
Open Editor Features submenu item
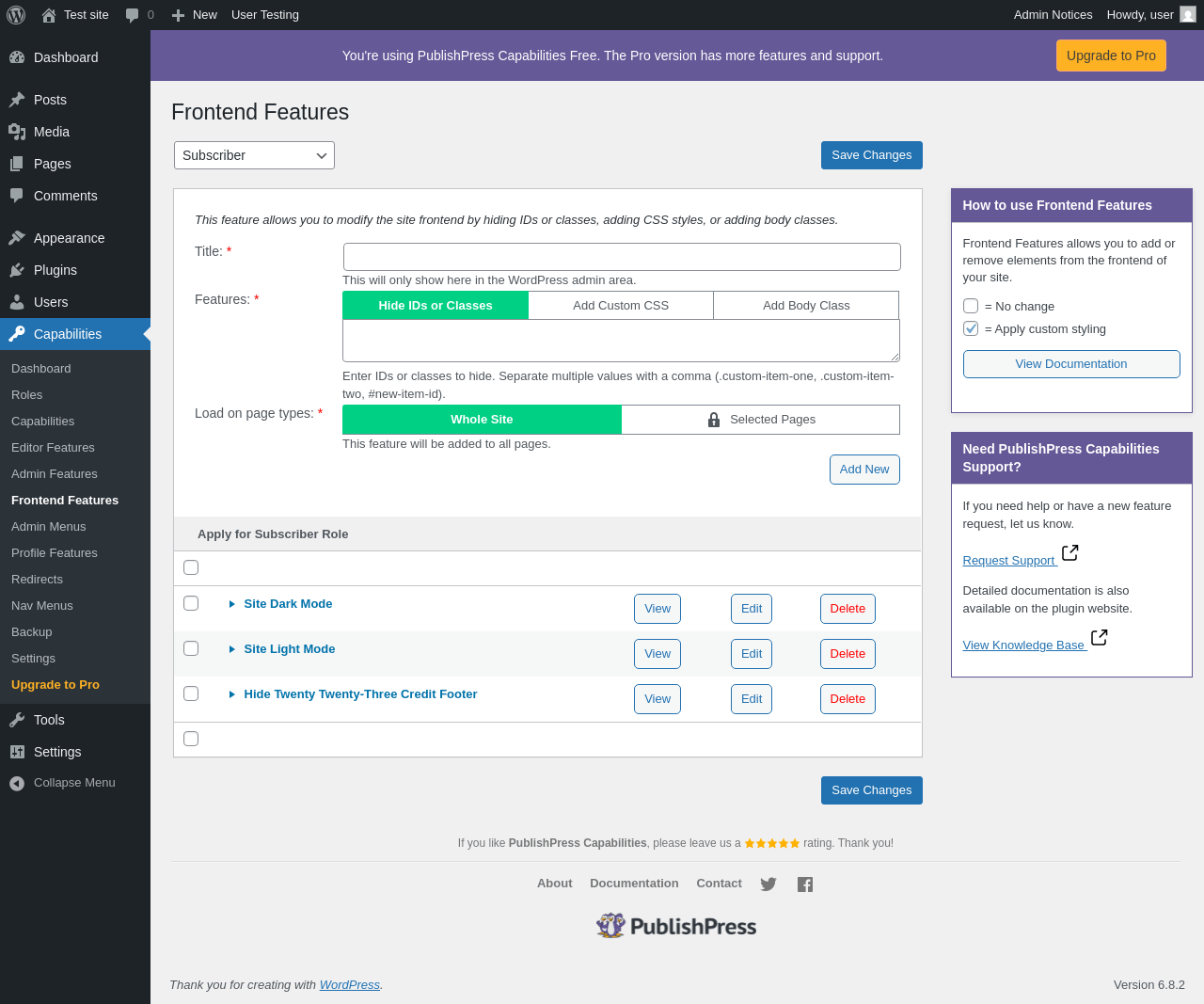[53, 448]
